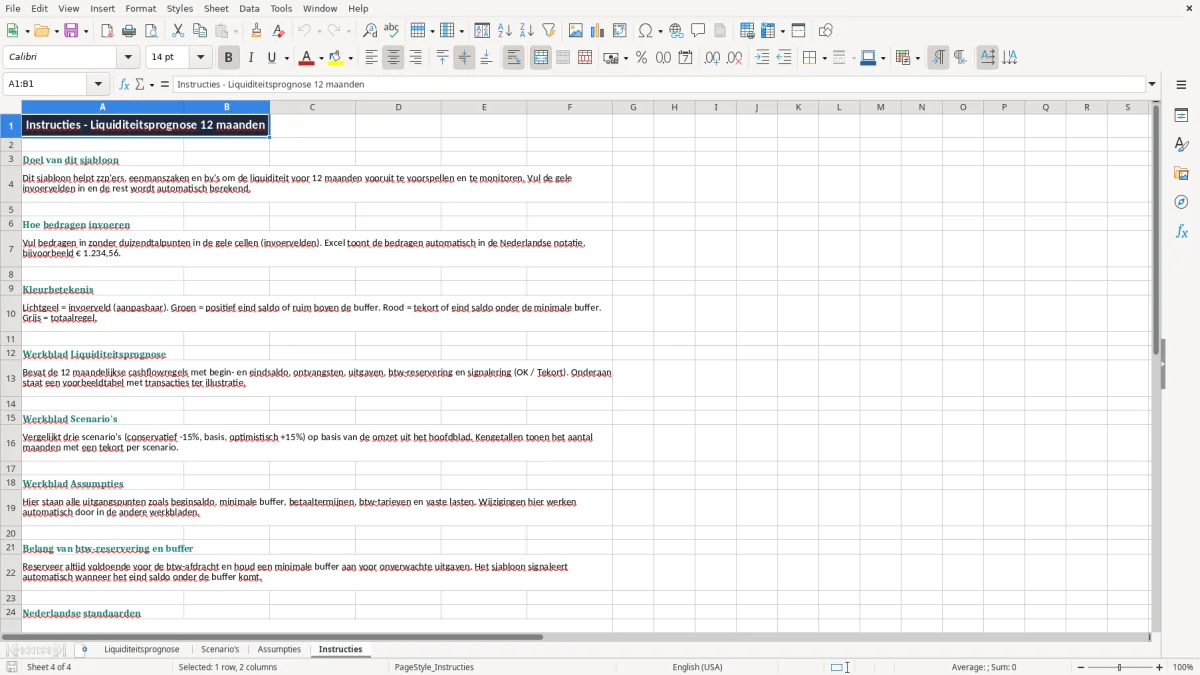Screen dimensions: 1200x675
Task: Apply yellow background color swatch
Action: 336,58
